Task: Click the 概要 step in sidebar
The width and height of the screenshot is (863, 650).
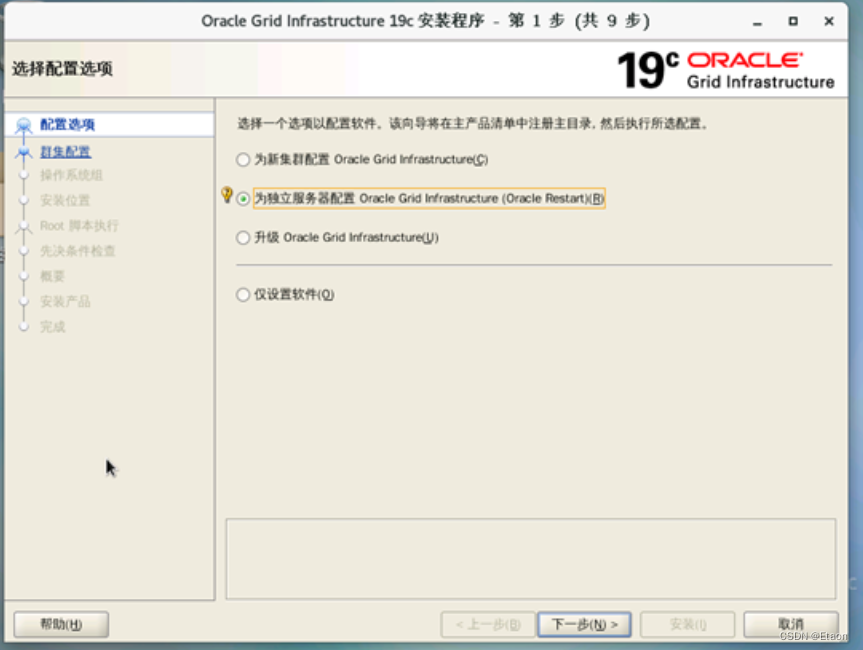Action: [x=52, y=276]
